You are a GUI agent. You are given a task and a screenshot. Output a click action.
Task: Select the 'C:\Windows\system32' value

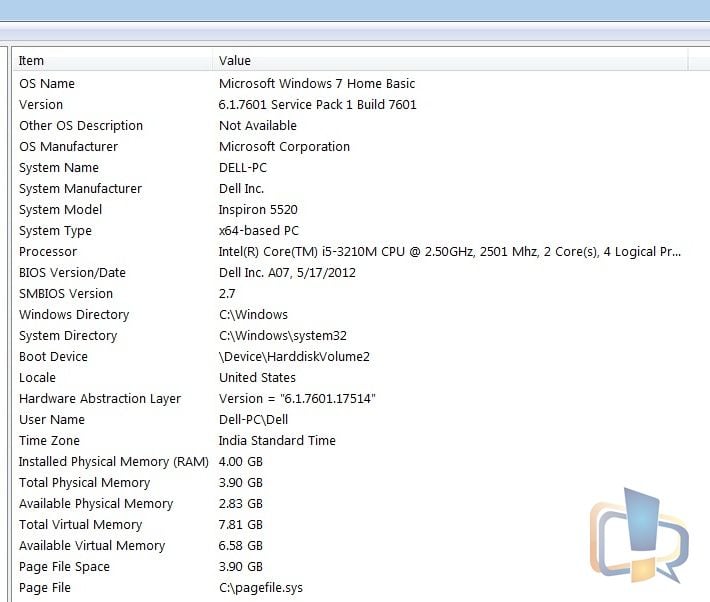(x=283, y=336)
